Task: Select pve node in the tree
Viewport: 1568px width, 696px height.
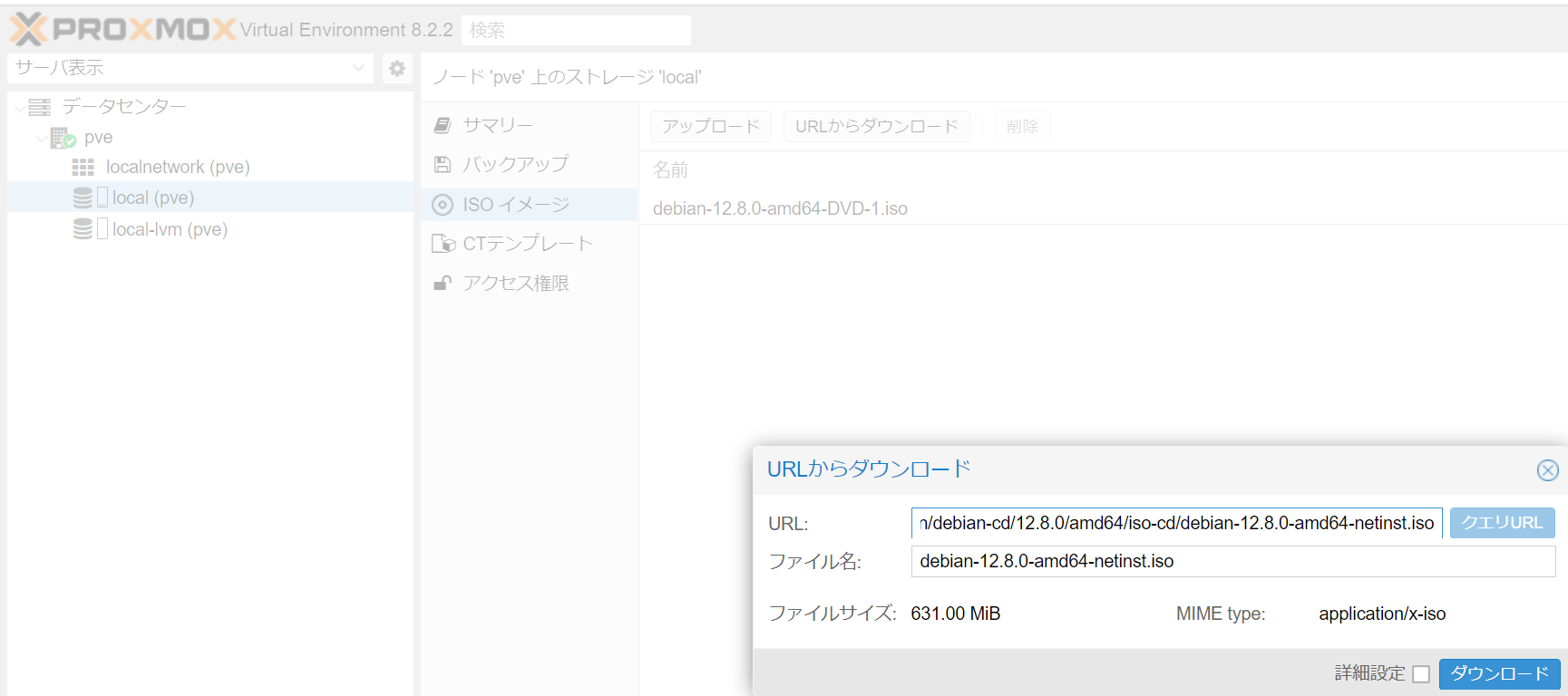Action: (x=99, y=138)
